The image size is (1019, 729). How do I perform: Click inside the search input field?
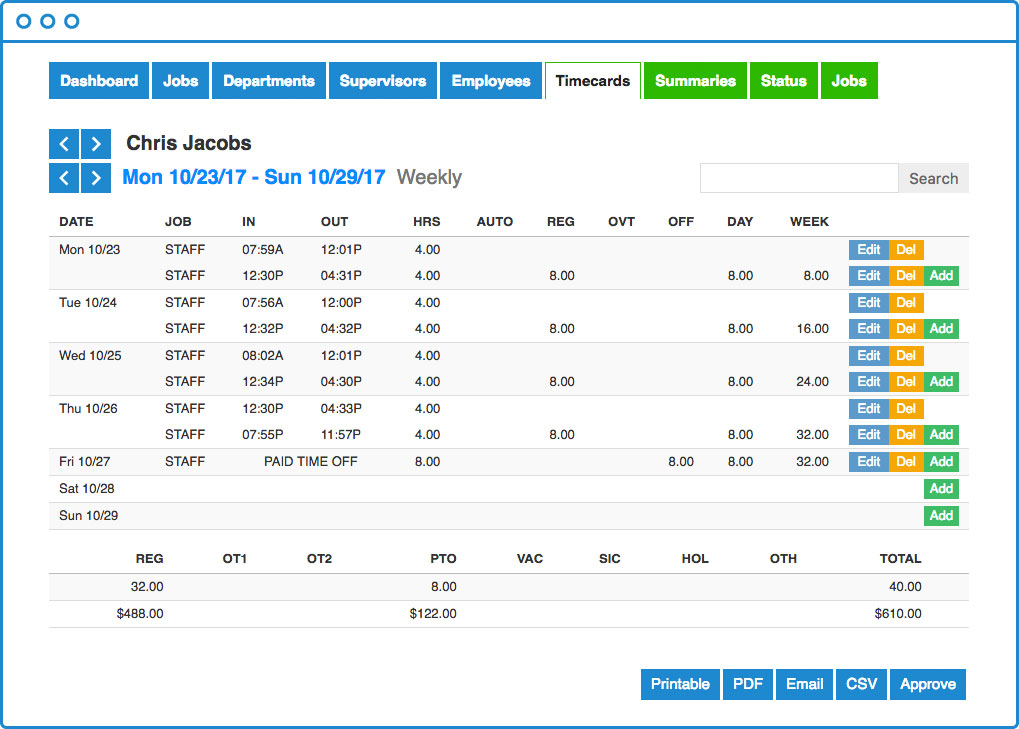click(x=798, y=177)
